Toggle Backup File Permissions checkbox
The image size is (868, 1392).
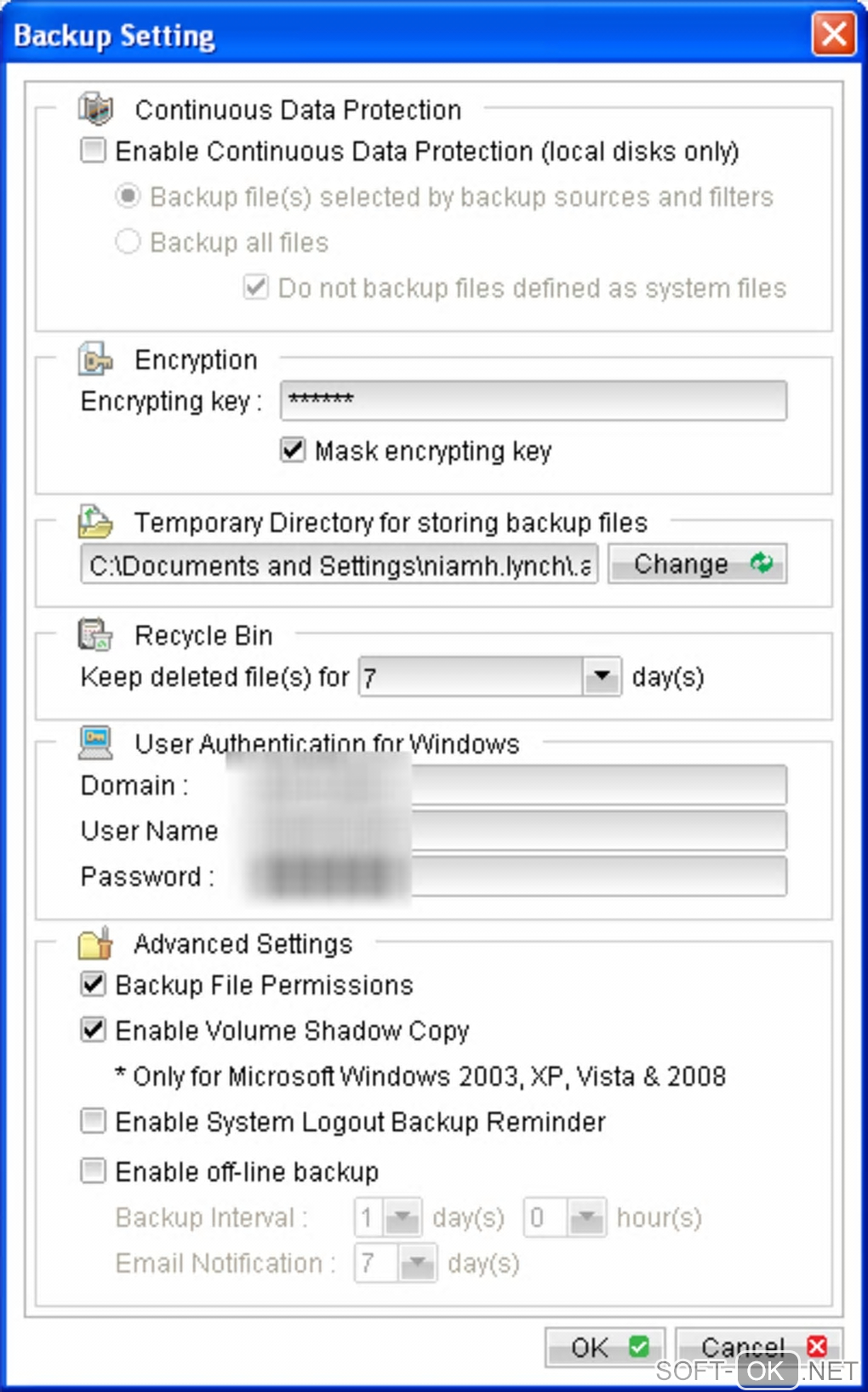click(93, 984)
